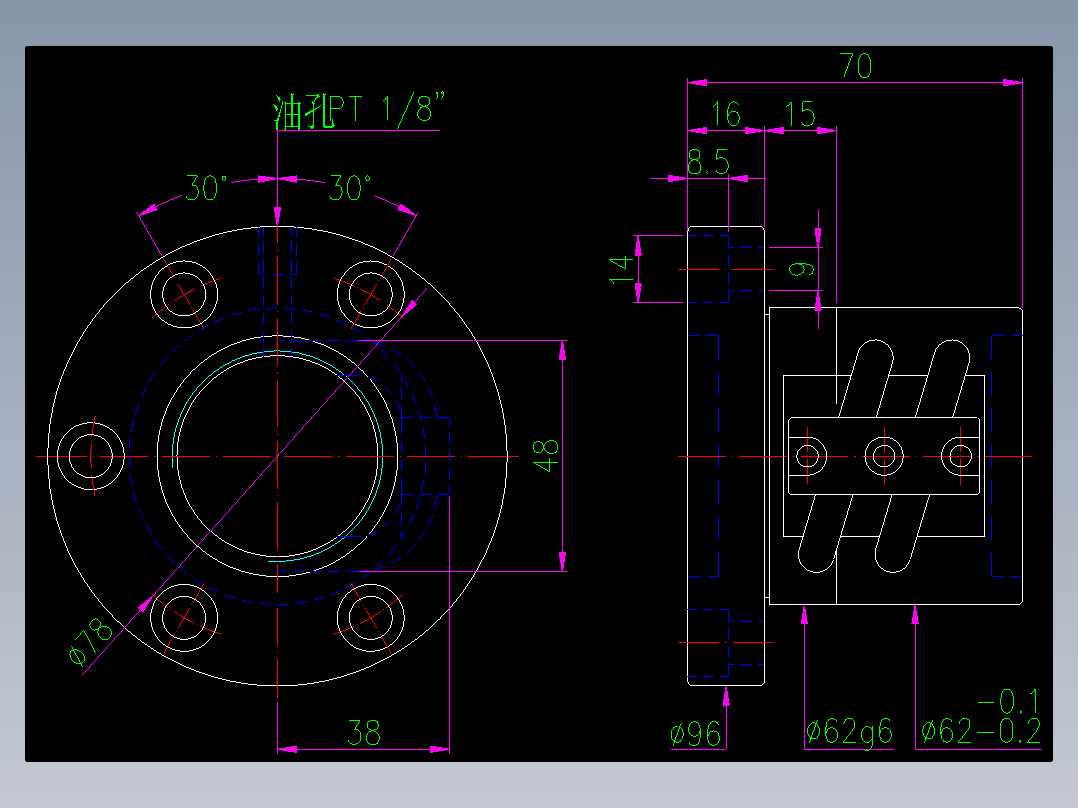Select the 油孔PT 1/8" oil hole annotation
1078x808 pixels.
click(x=355, y=110)
